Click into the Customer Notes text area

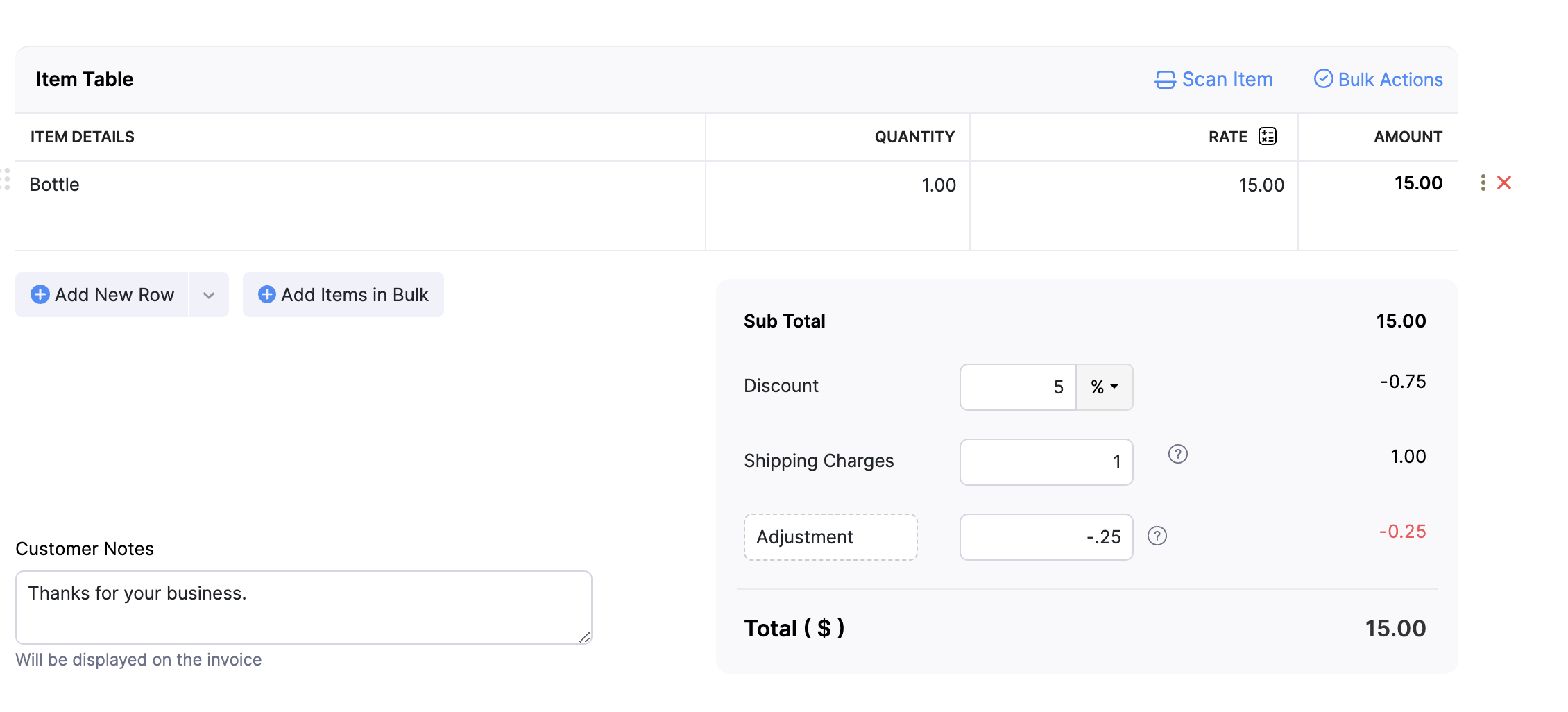pyautogui.click(x=303, y=607)
